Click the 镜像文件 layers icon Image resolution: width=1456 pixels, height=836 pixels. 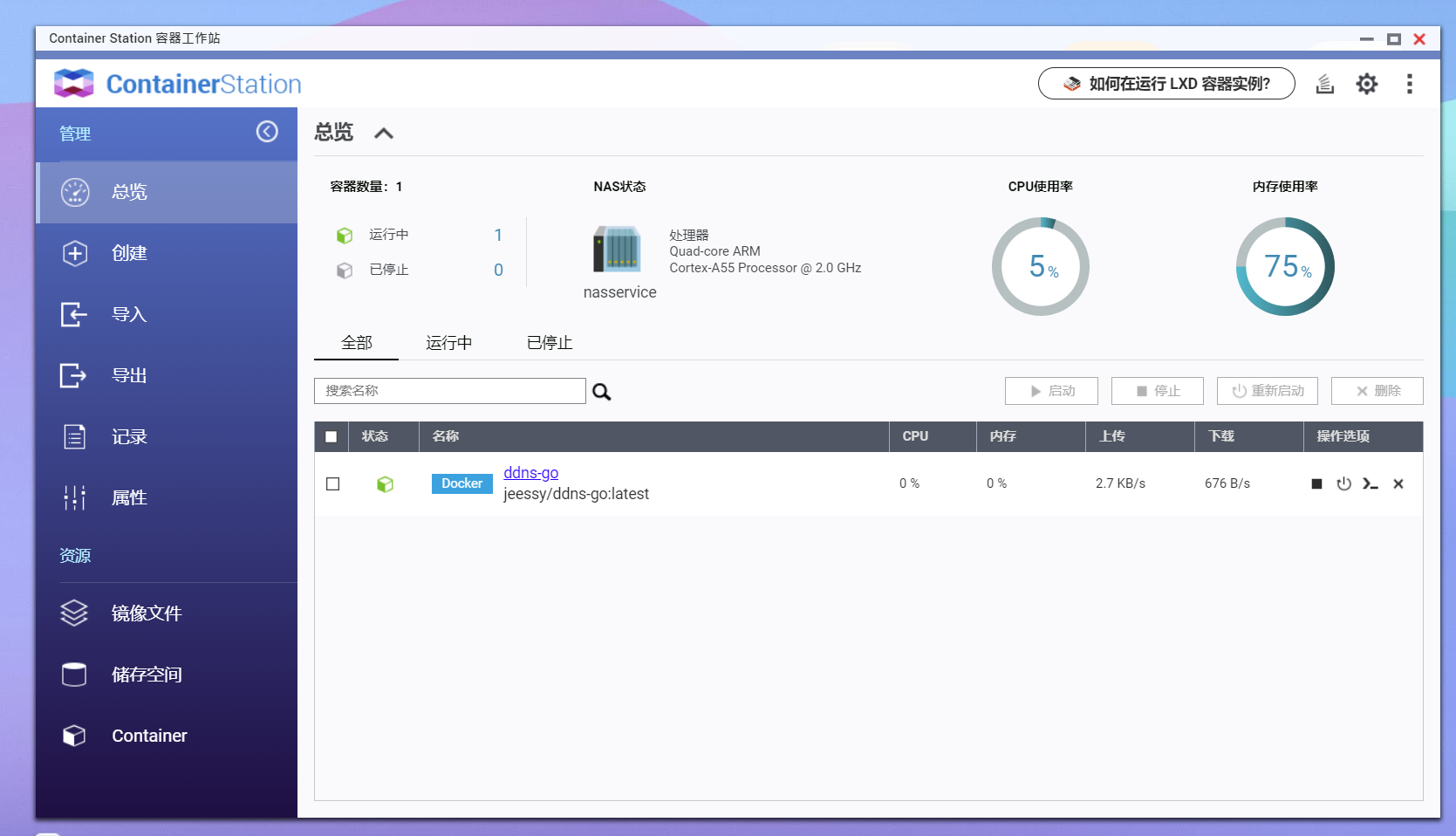[74, 613]
